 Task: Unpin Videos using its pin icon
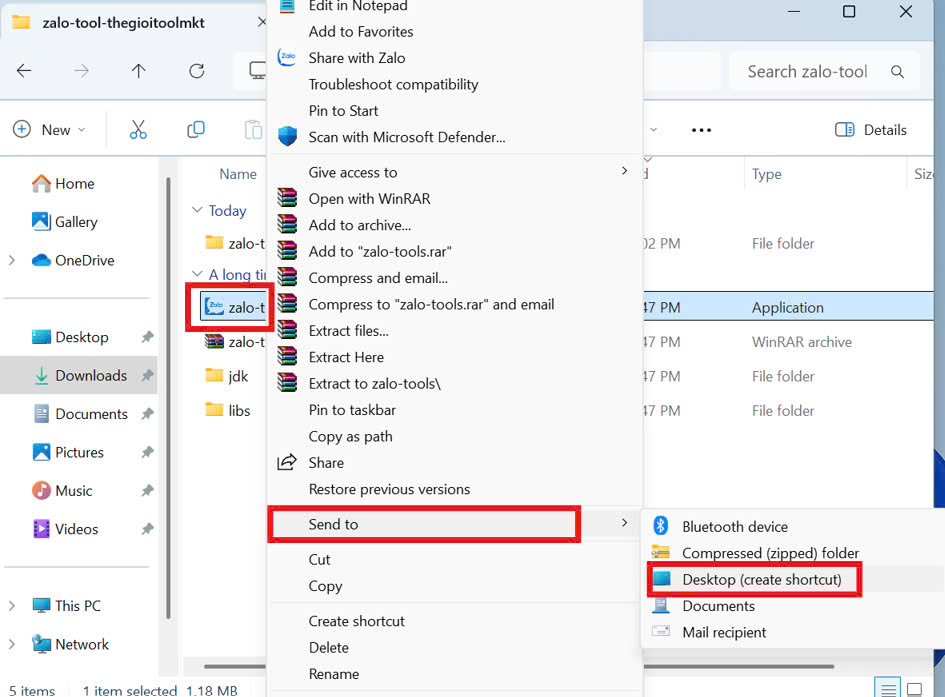tap(147, 529)
